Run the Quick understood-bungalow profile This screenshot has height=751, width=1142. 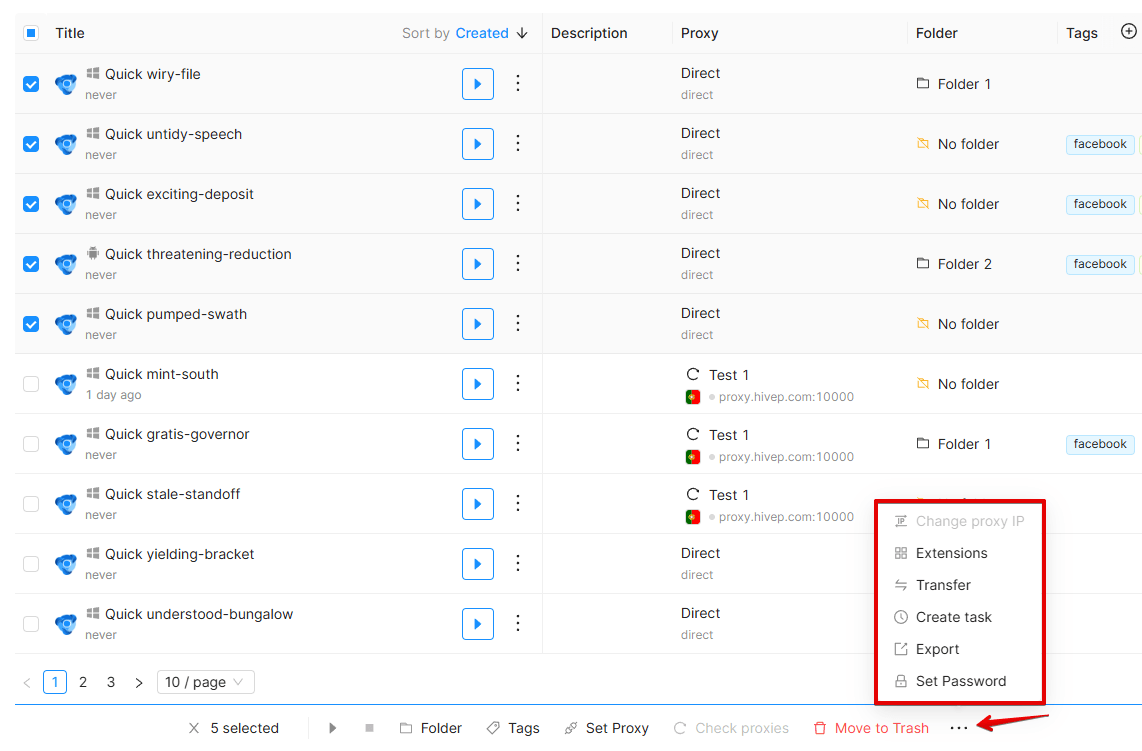tap(478, 624)
